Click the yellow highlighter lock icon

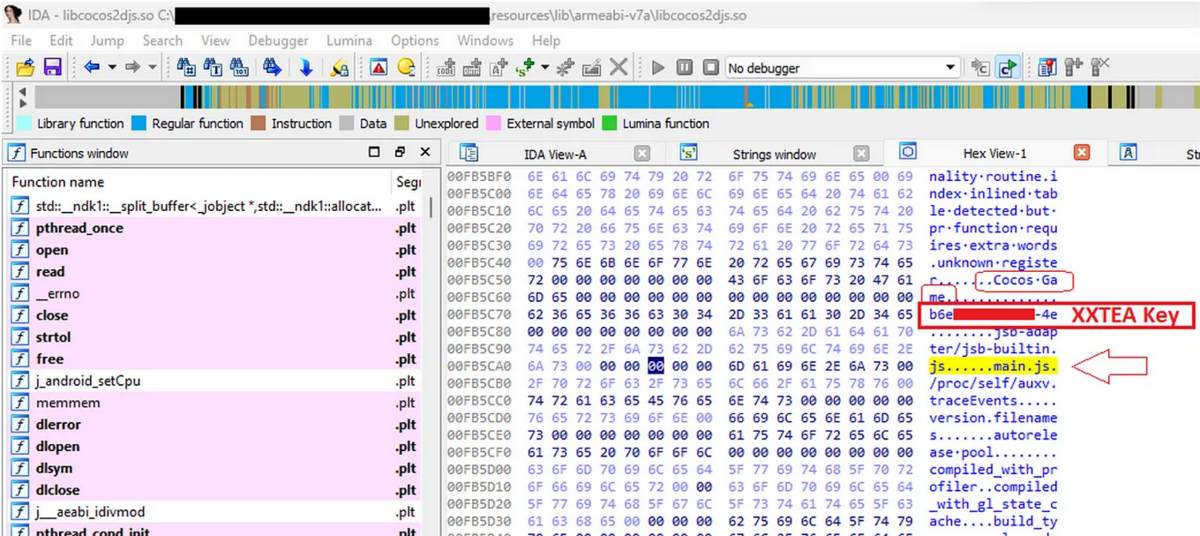340,68
